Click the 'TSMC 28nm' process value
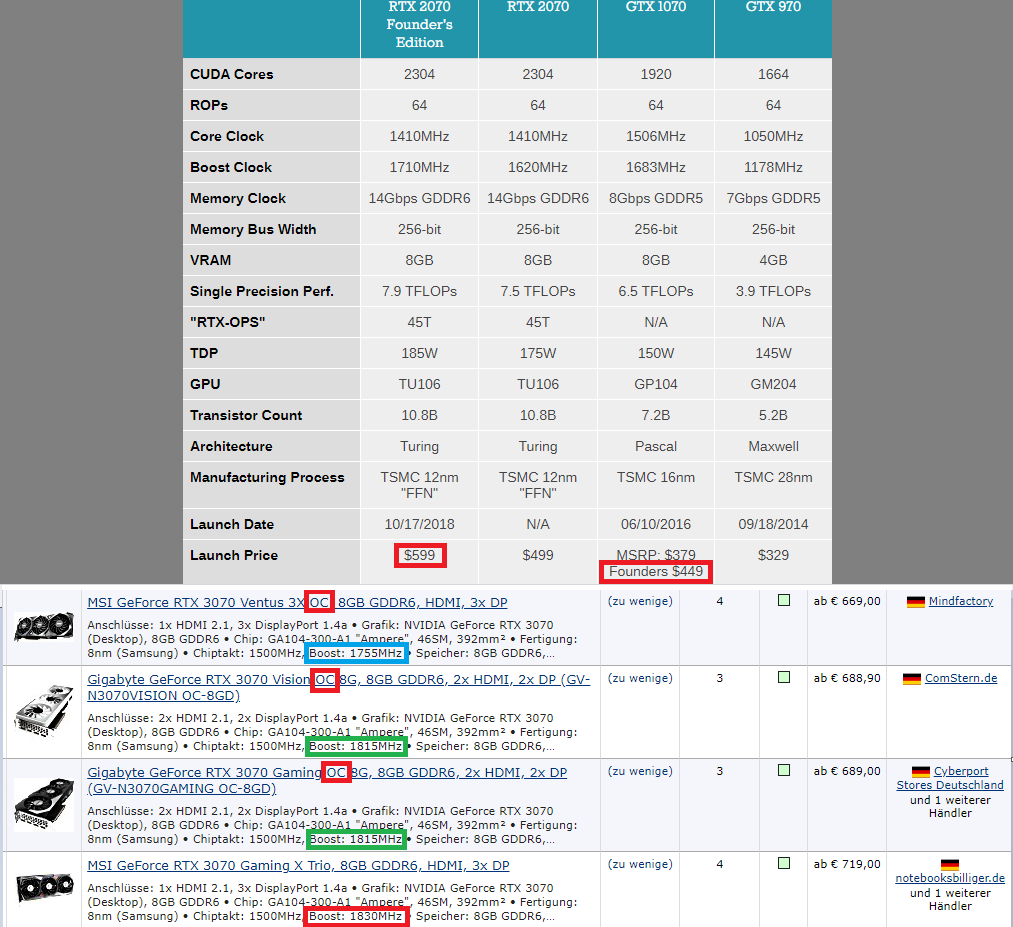The width and height of the screenshot is (1013, 927). click(x=773, y=477)
